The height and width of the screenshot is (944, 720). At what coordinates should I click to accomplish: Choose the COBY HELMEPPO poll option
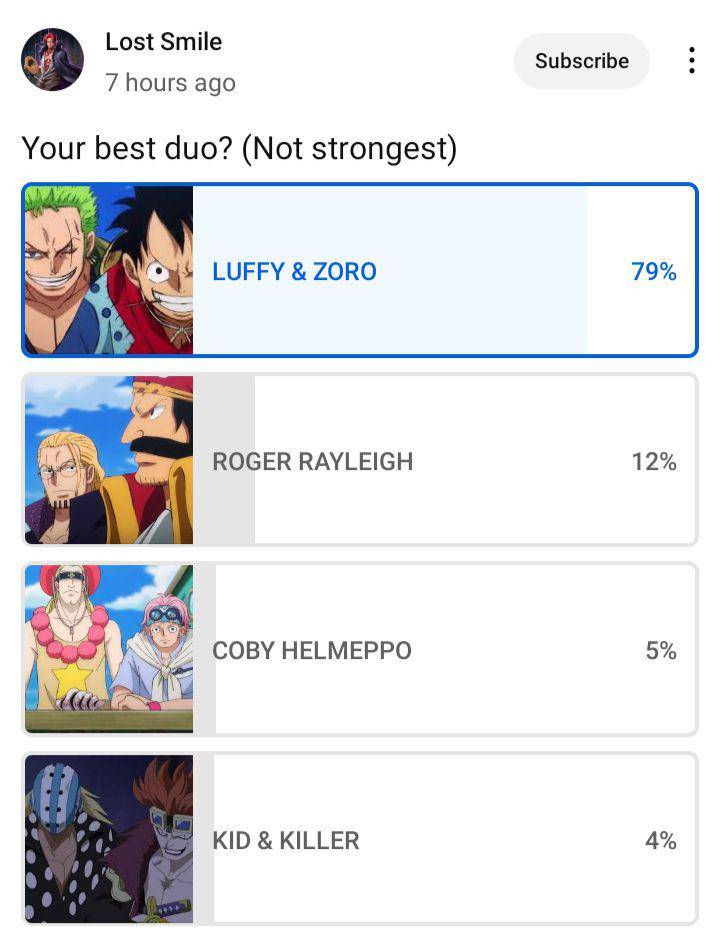(360, 649)
